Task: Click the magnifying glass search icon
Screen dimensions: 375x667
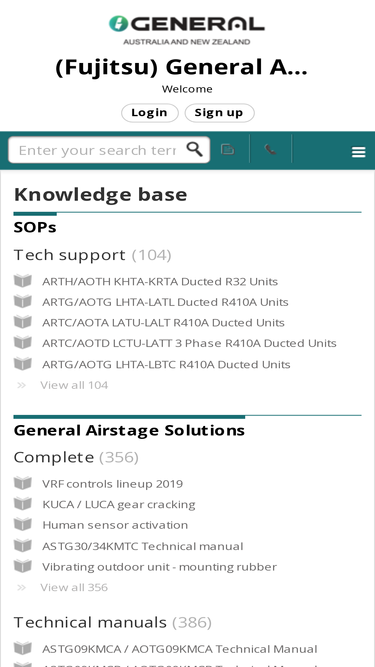Action: 195,149
